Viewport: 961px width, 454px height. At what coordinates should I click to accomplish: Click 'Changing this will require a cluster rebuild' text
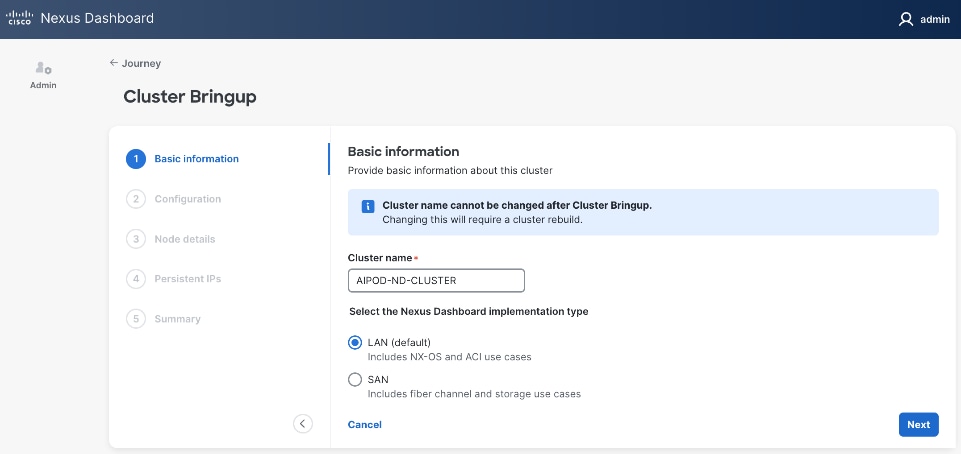[x=482, y=219]
